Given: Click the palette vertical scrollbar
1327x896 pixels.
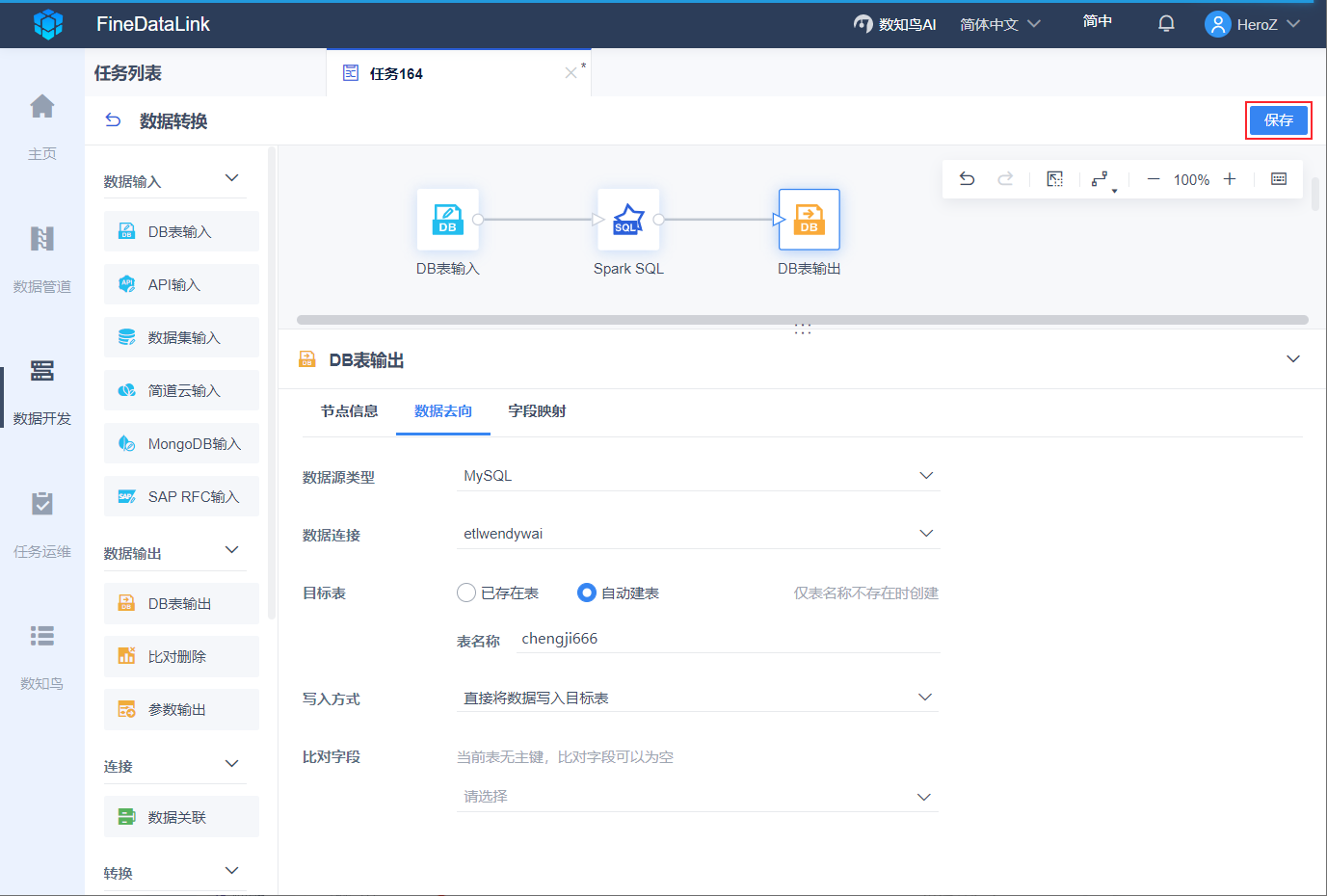Looking at the screenshot, I should tap(272, 383).
